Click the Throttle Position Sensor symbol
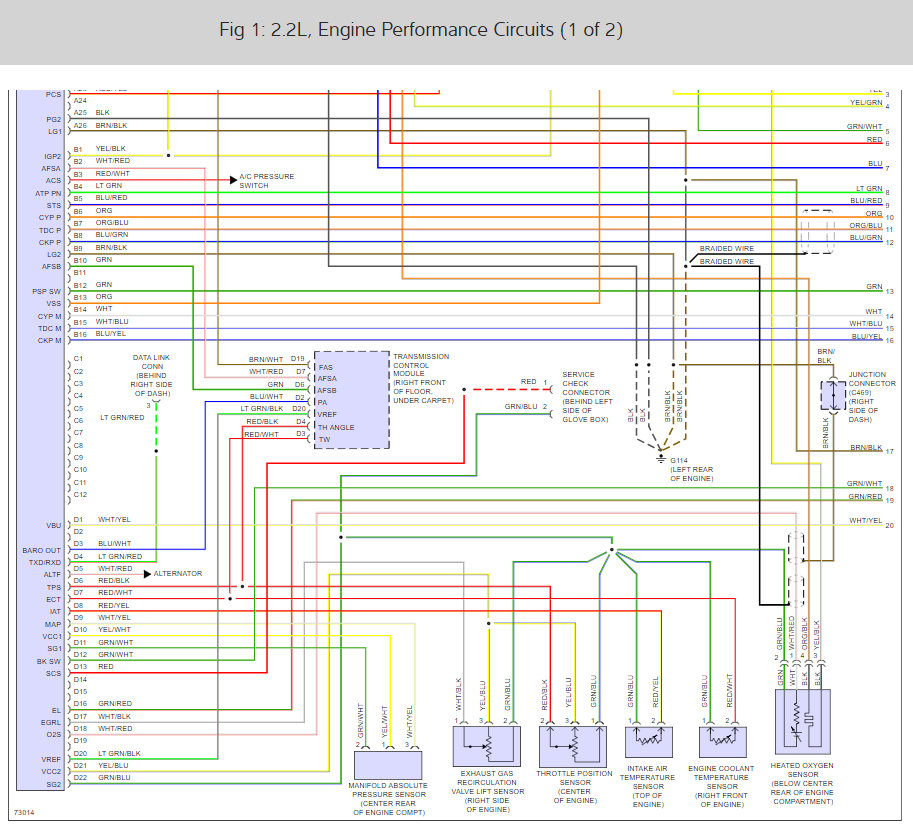Screen dimensions: 913x834 tap(573, 746)
